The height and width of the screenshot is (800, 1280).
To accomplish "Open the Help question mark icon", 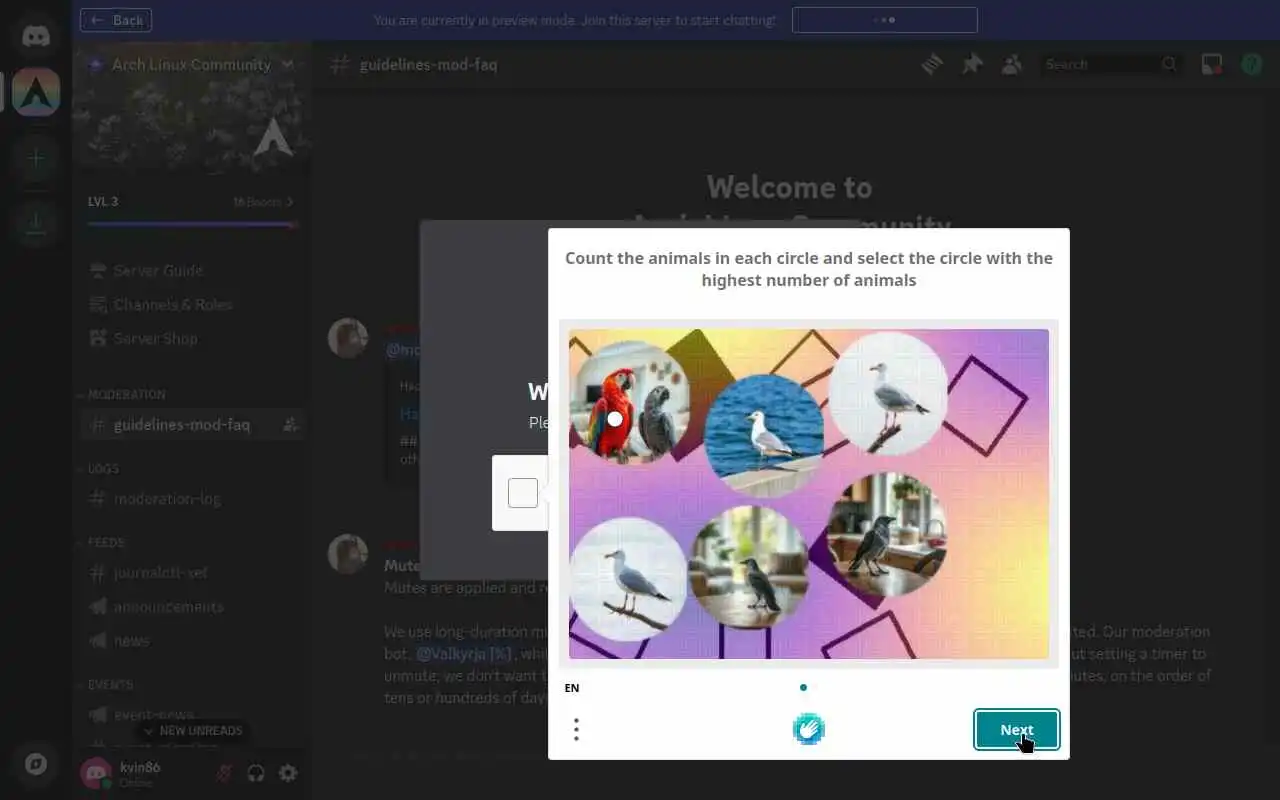I will (1252, 64).
